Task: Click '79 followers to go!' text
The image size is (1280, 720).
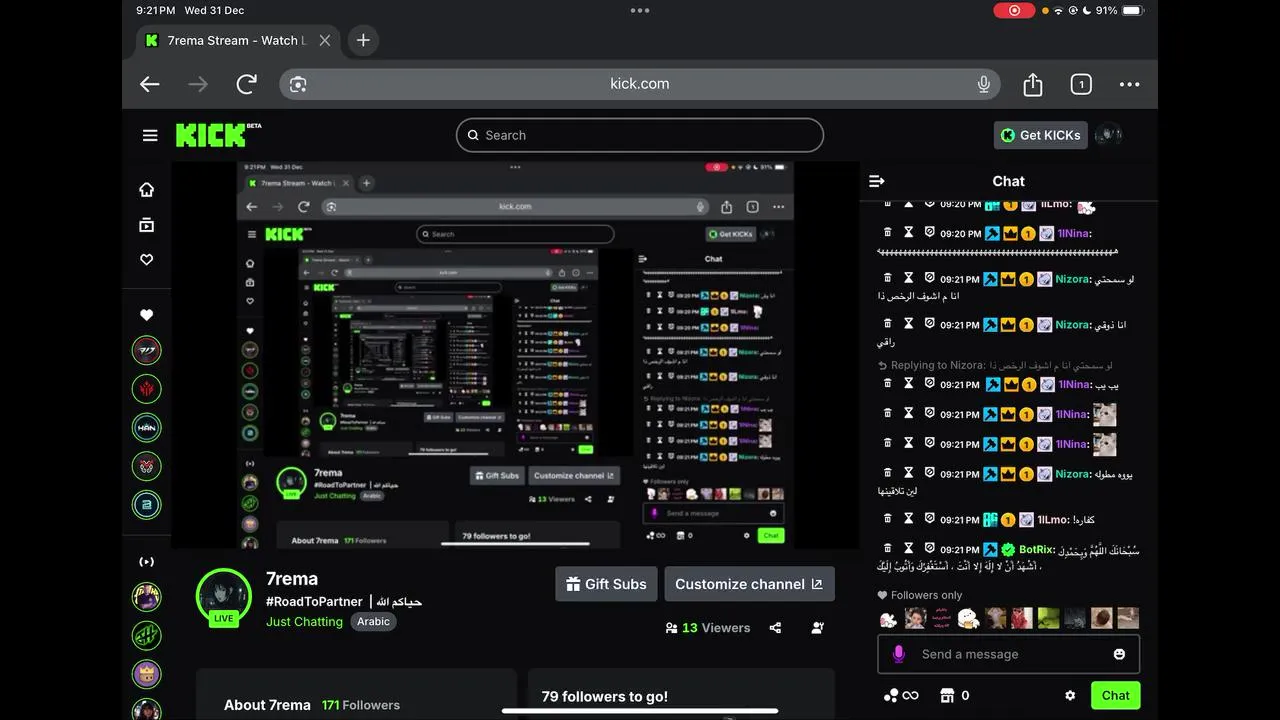Action: (605, 697)
